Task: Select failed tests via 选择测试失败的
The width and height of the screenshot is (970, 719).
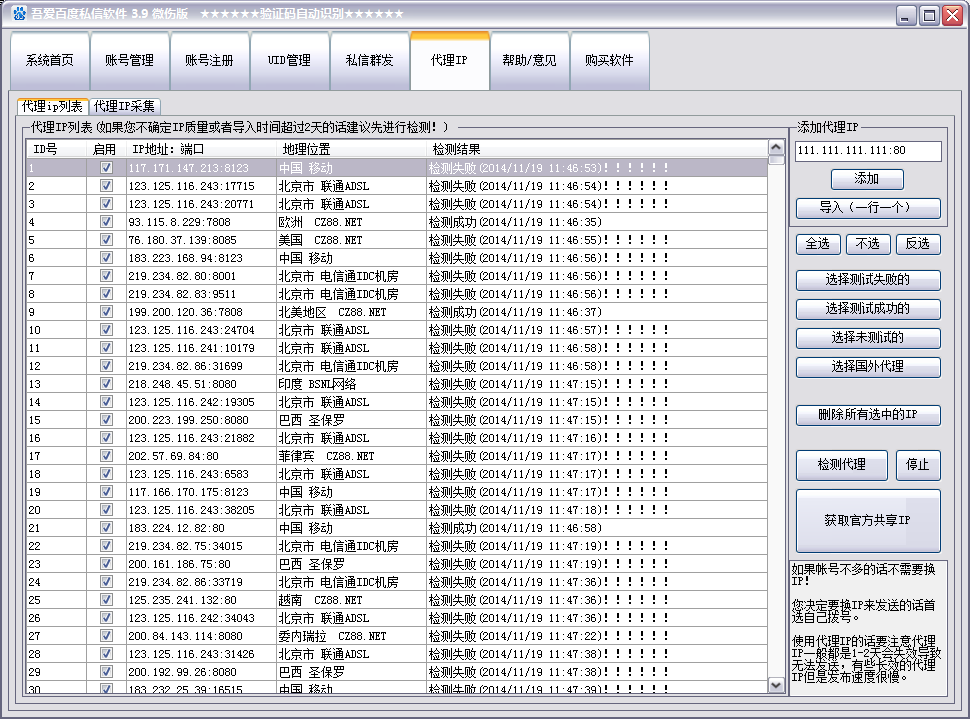Action: (x=868, y=280)
